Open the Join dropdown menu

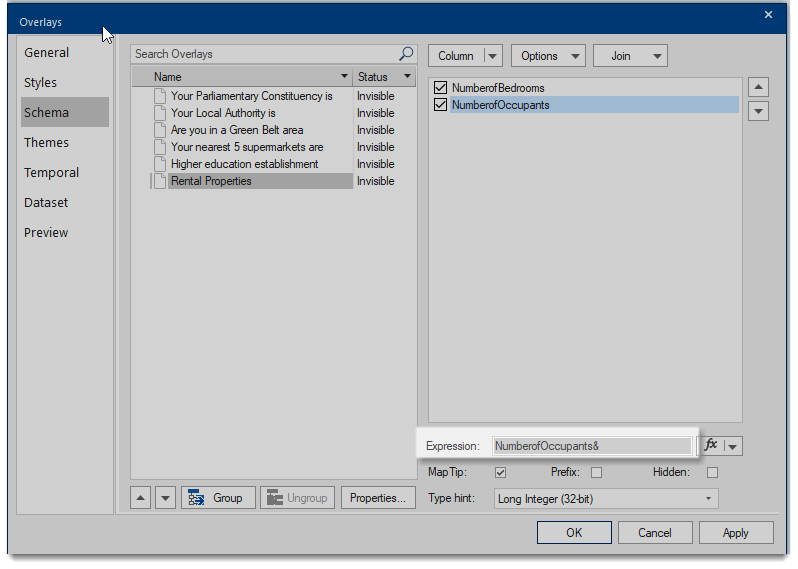click(x=630, y=56)
